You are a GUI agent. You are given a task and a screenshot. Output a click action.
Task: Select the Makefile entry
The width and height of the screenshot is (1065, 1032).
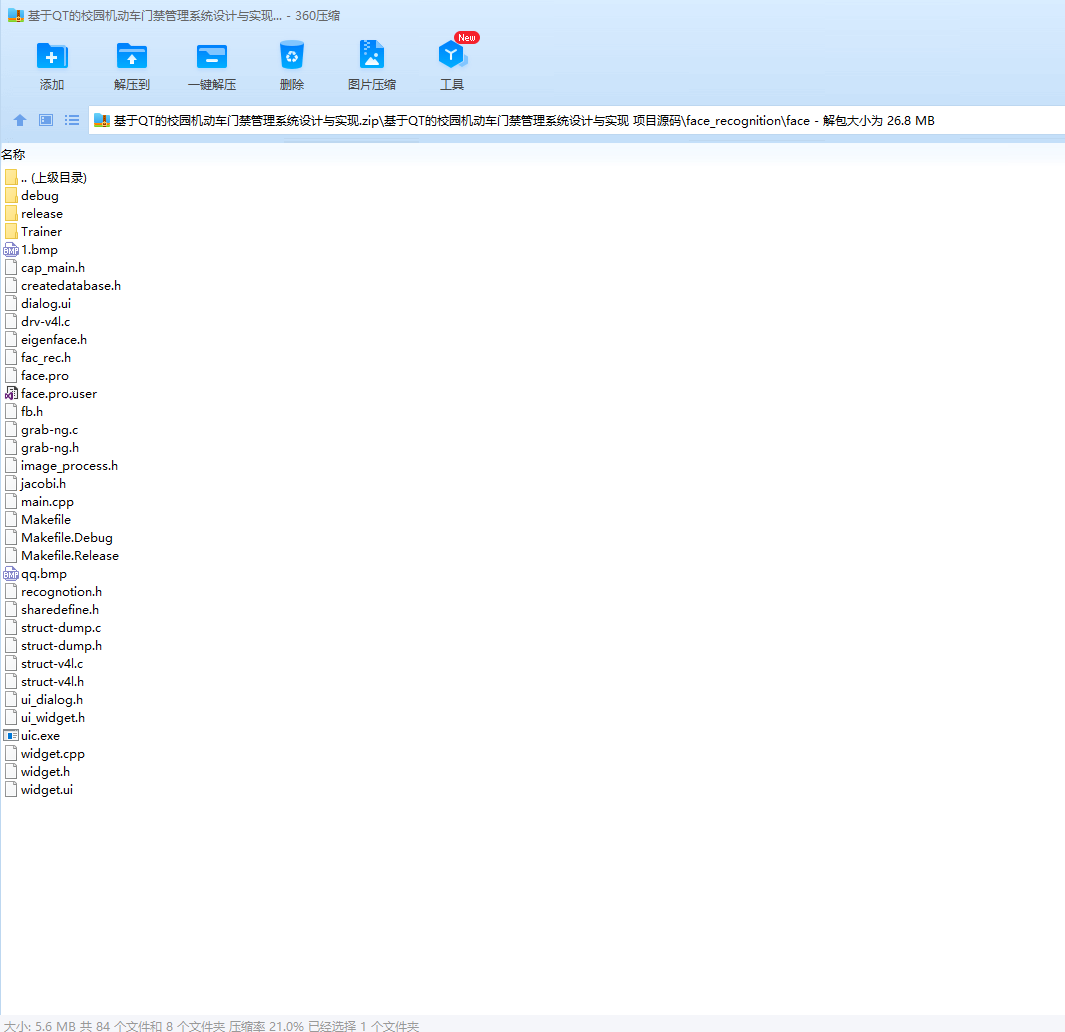pos(38,520)
